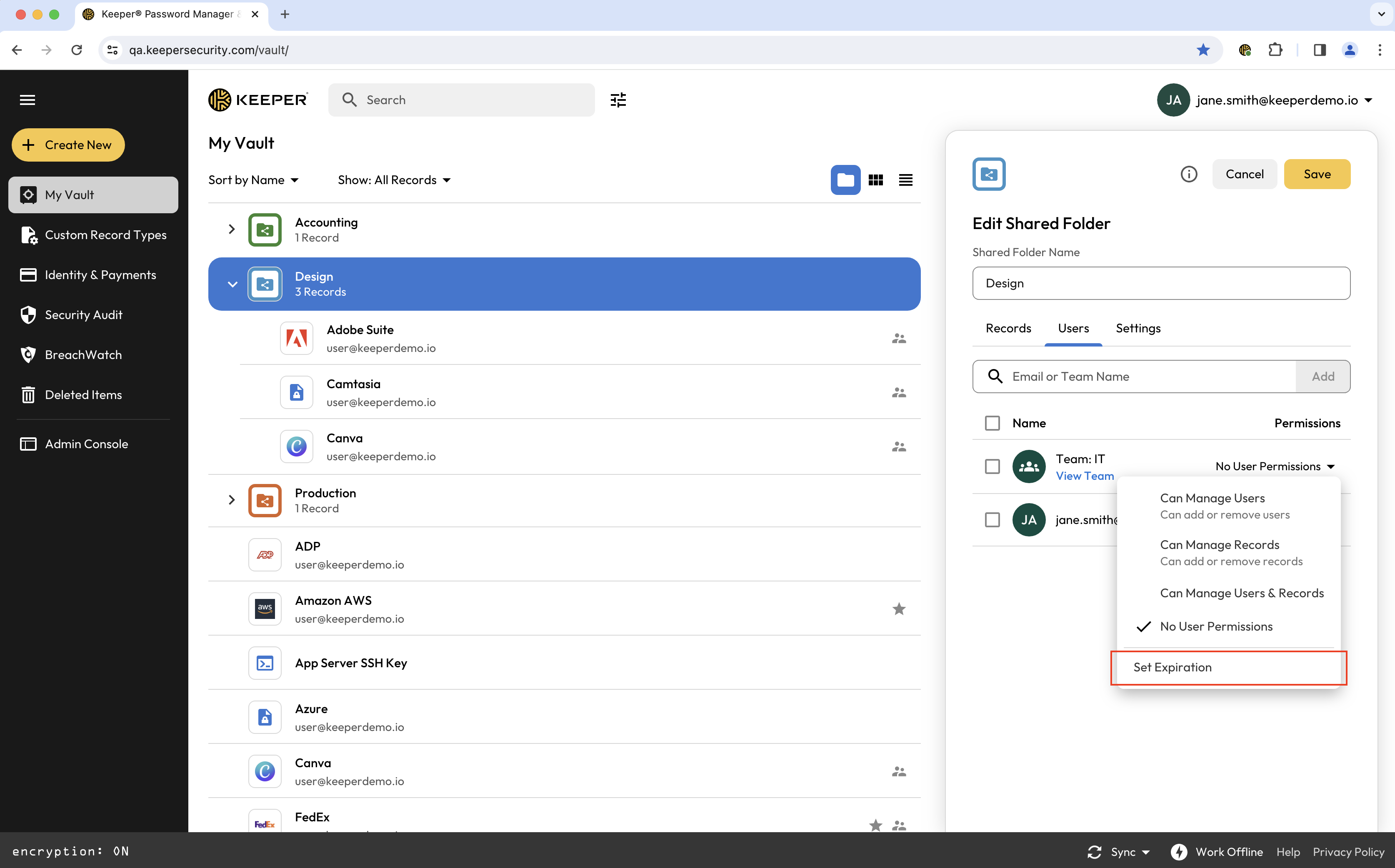Click the Save button
The width and height of the screenshot is (1395, 868).
click(1316, 174)
